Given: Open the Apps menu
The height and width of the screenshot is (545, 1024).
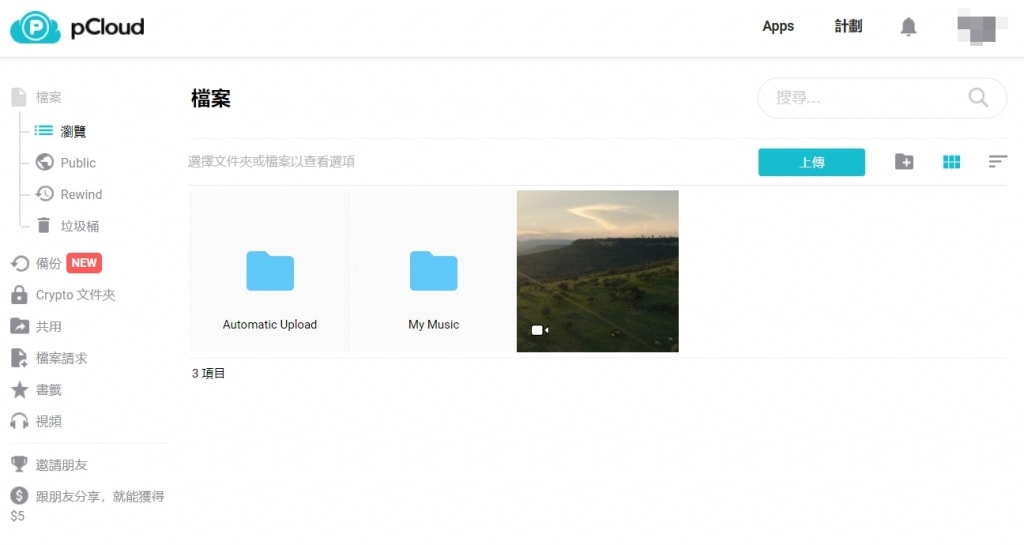Looking at the screenshot, I should pos(778,27).
